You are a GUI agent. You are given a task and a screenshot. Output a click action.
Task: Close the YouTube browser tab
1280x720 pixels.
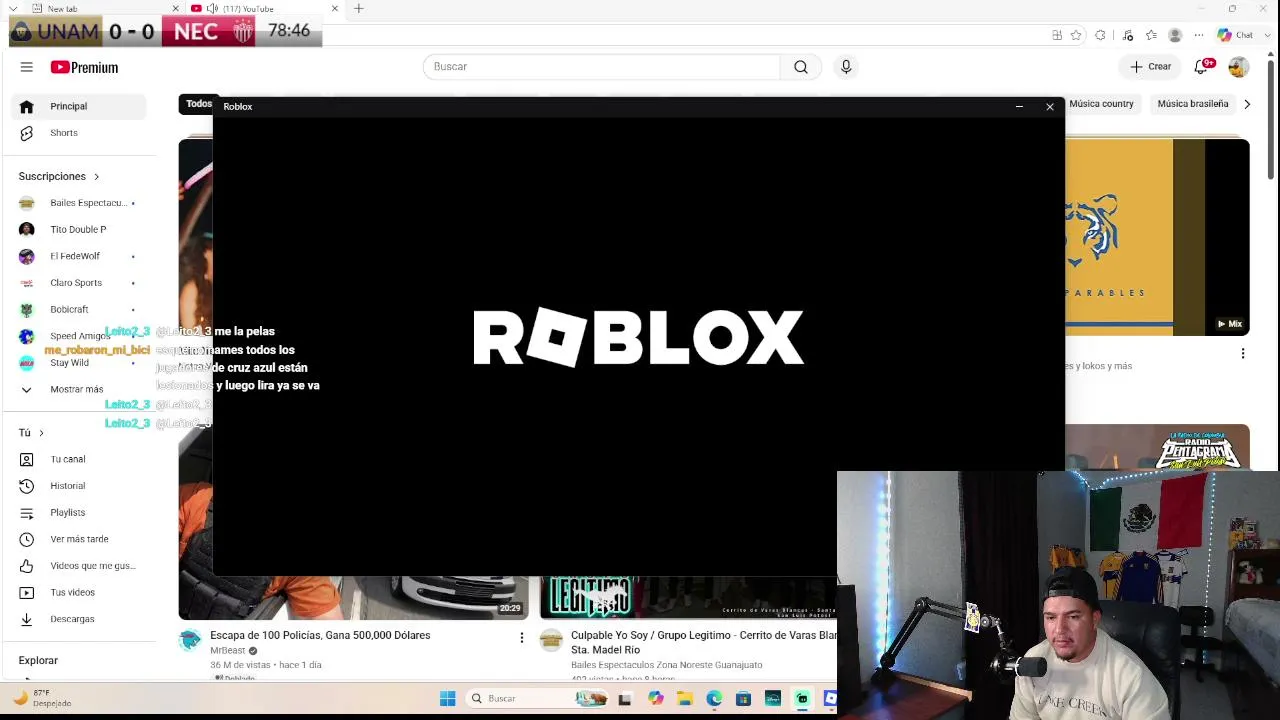click(334, 9)
